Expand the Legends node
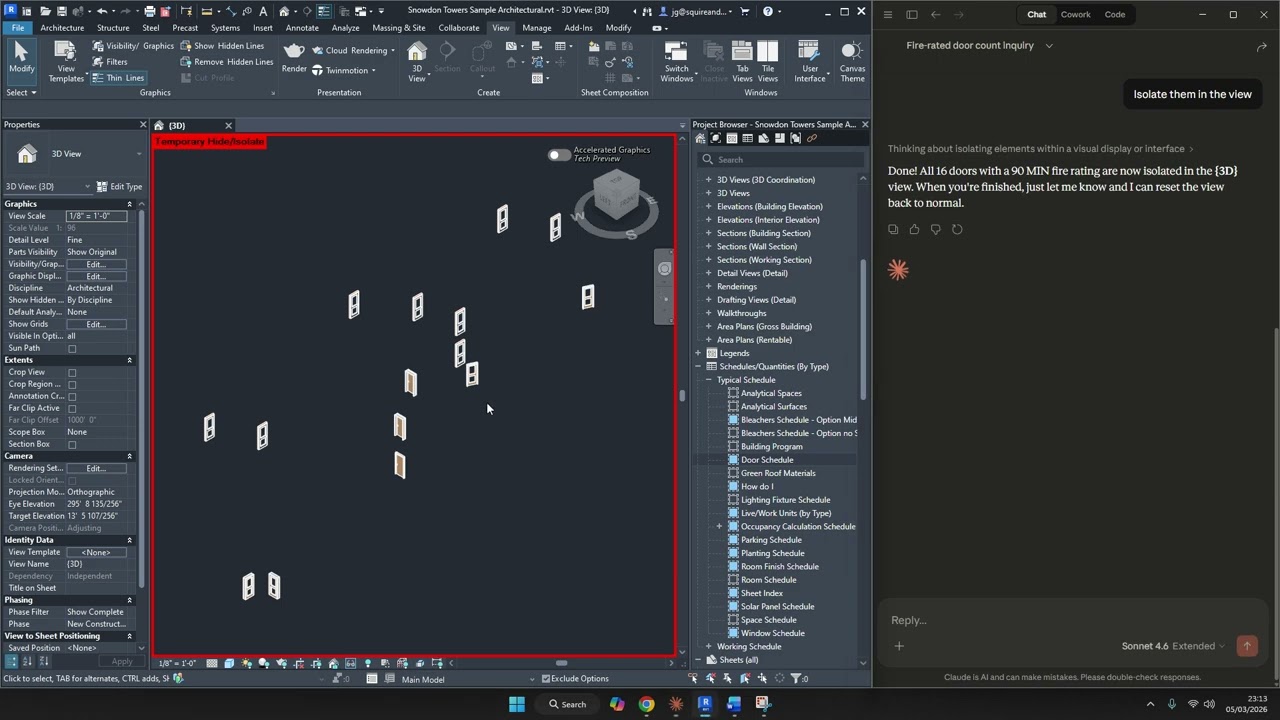Viewport: 1280px width, 720px height. point(699,353)
